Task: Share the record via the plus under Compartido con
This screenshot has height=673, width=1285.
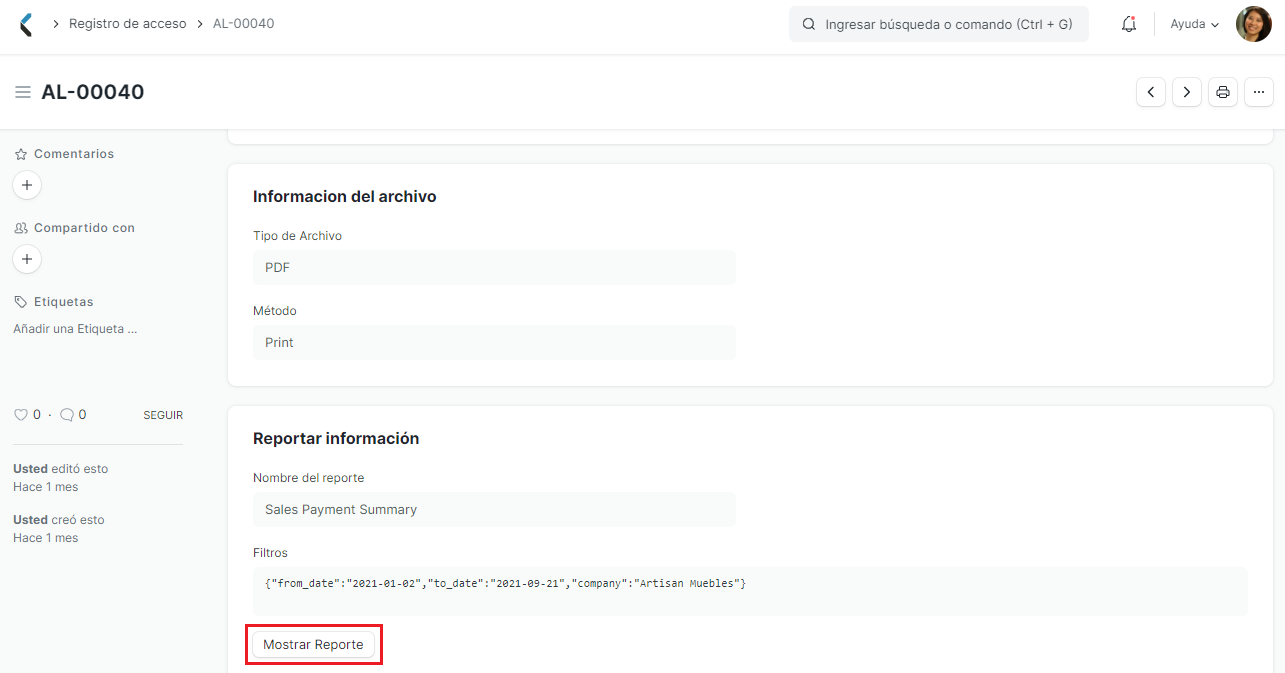Action: coord(26,258)
